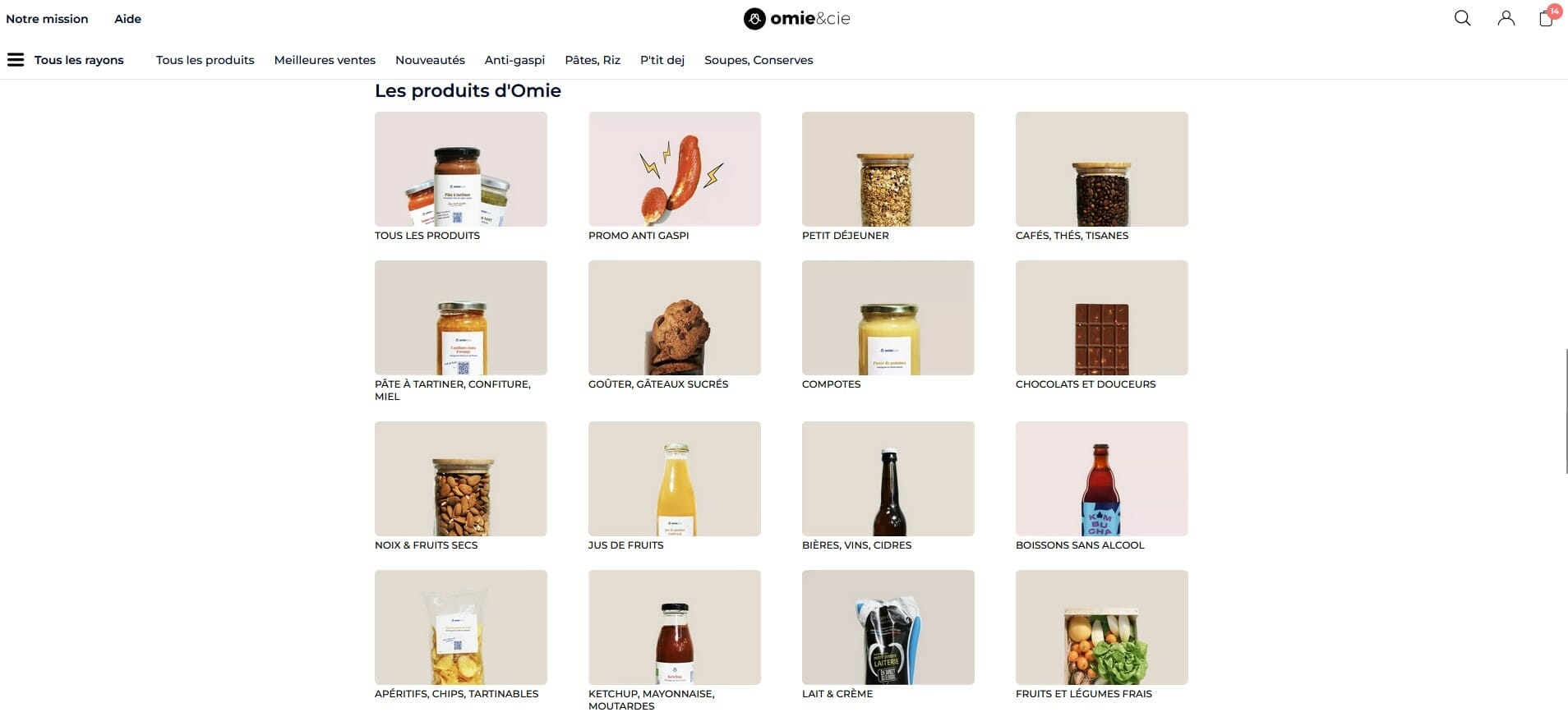
Task: Open Promo Anti Gaspi category thumbnail
Action: (x=675, y=169)
